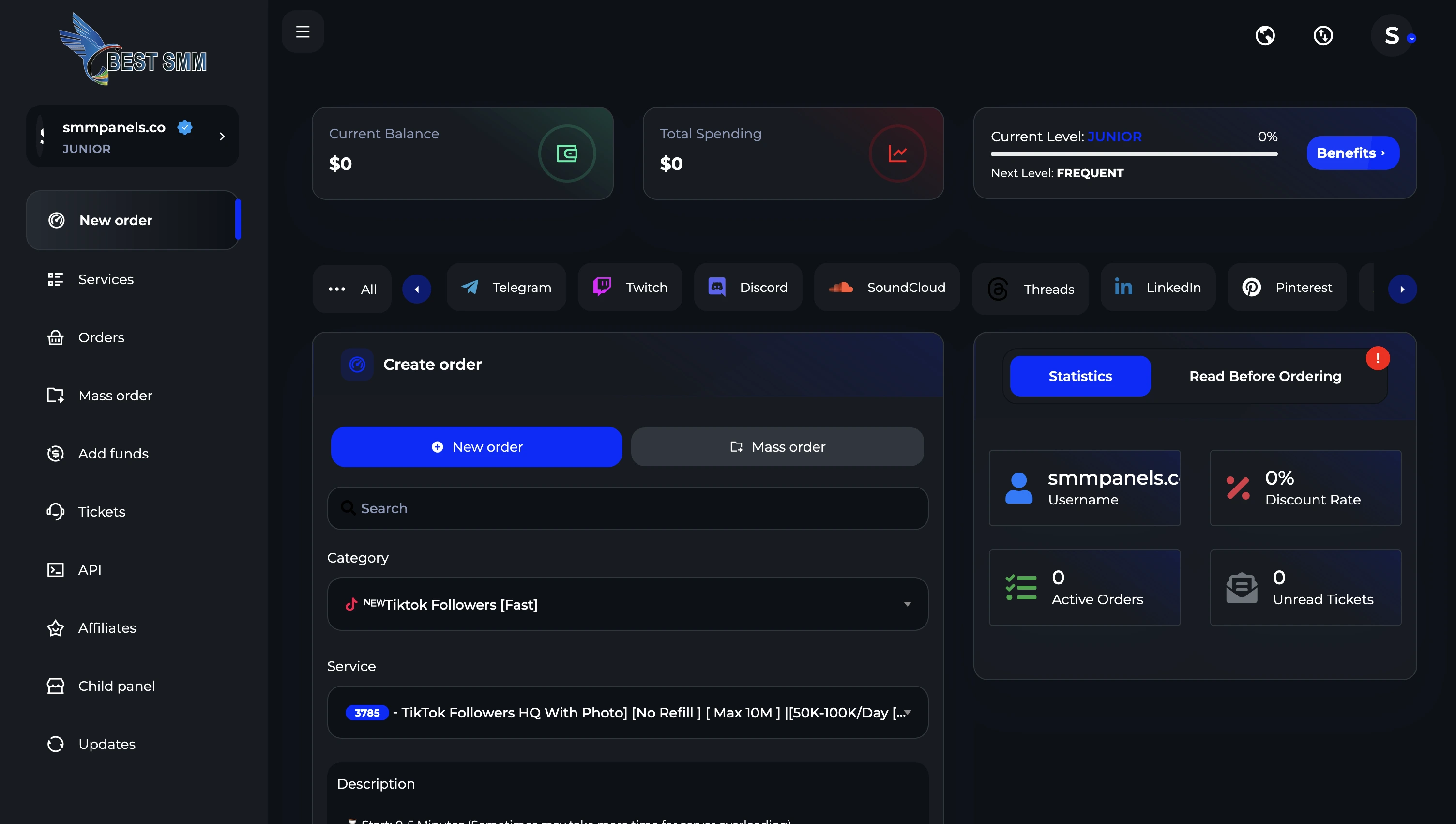The width and height of the screenshot is (1456, 824).
Task: Switch to Mass order mode toggle
Action: tap(777, 447)
